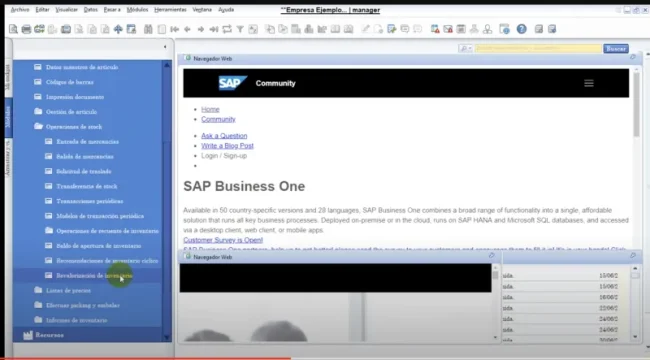Jump to last record arrow icon

214,29
